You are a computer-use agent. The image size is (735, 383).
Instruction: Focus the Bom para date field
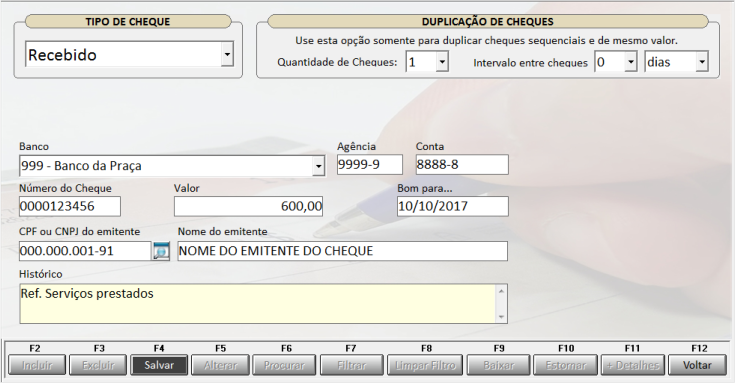pyautogui.click(x=452, y=206)
